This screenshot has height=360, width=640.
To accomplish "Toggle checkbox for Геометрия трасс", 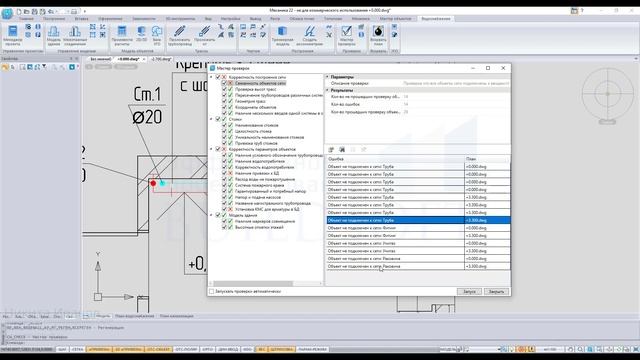I will point(224,101).
